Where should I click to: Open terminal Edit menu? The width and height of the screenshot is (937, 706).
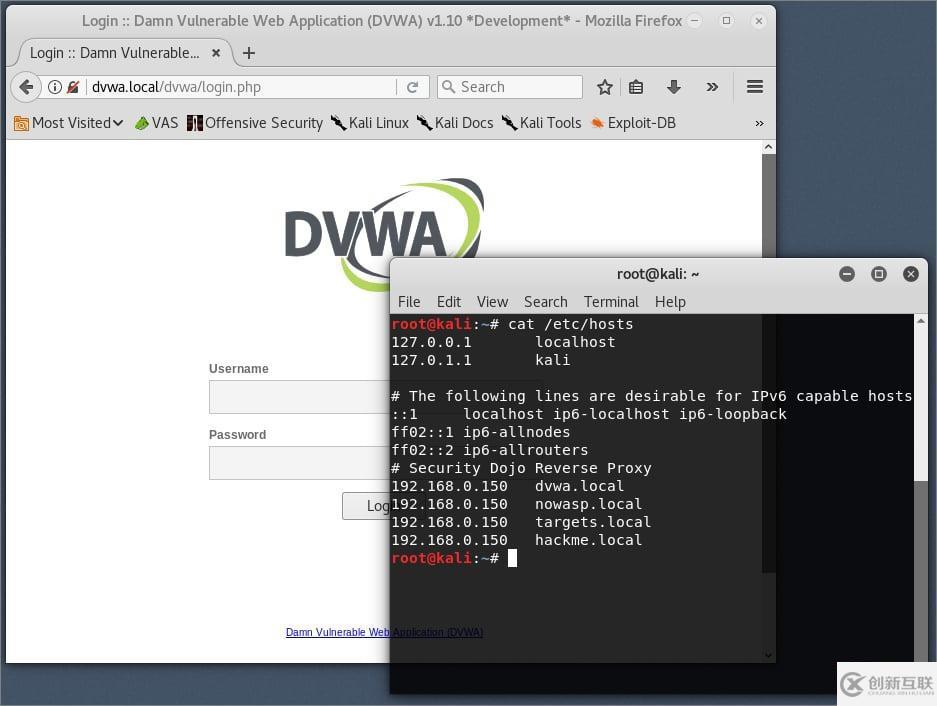coord(449,302)
